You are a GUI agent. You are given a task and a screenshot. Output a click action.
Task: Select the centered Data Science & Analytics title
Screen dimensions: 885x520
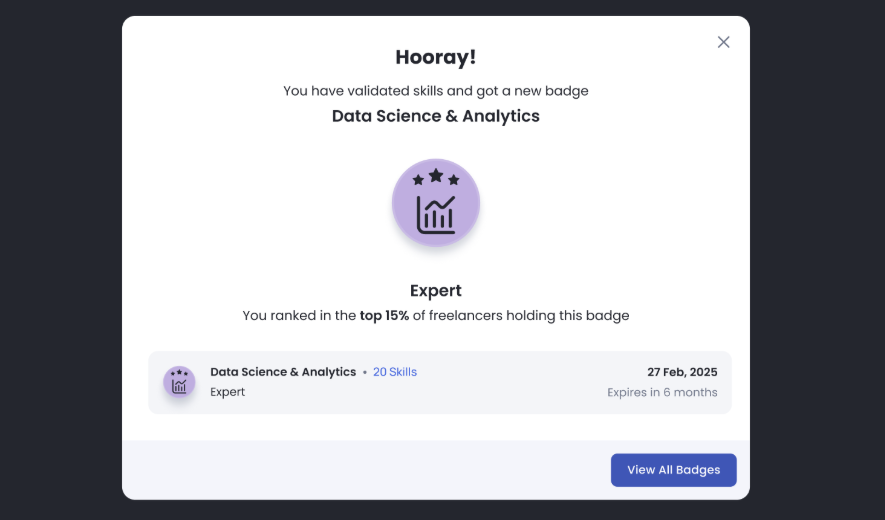[435, 116]
